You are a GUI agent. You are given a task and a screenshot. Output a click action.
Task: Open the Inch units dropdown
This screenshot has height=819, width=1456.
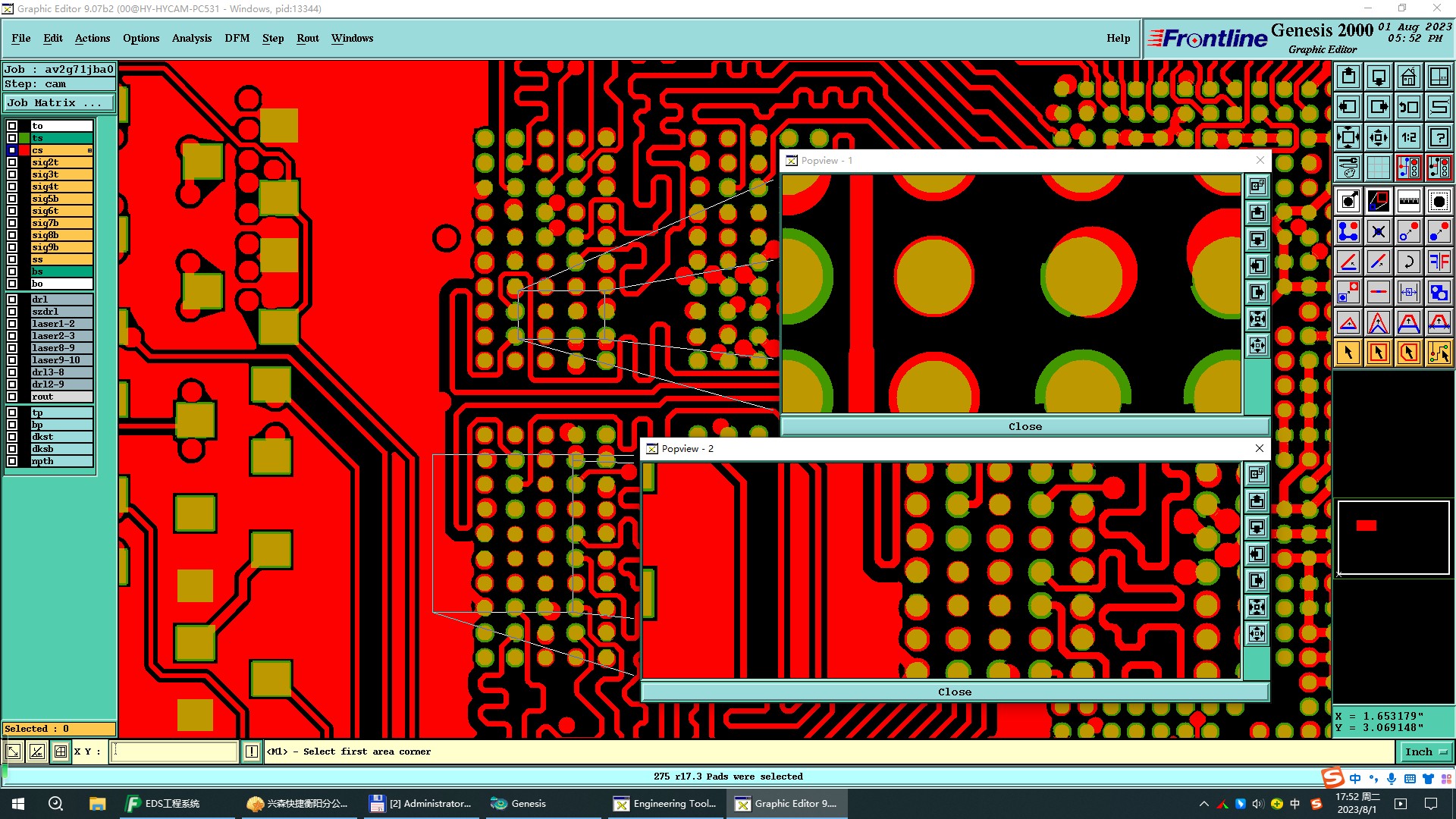click(1426, 752)
